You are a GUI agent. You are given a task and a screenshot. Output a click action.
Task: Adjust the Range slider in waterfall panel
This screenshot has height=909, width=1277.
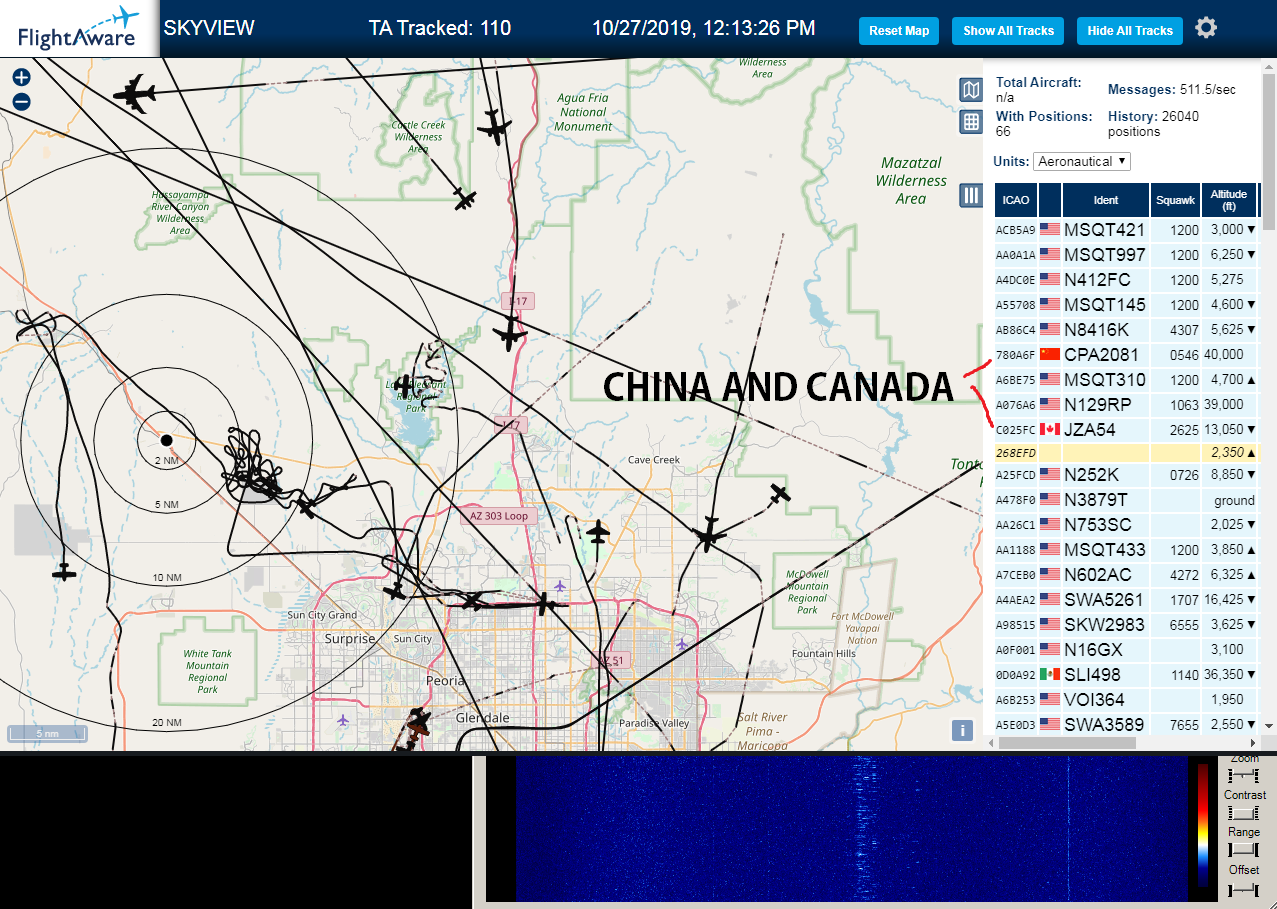(1244, 850)
